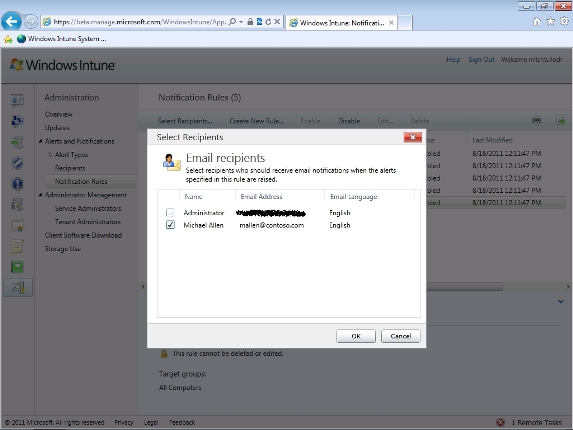Sort recipients by Email Address column
Viewport: 573px width, 430px height.
[280, 197]
